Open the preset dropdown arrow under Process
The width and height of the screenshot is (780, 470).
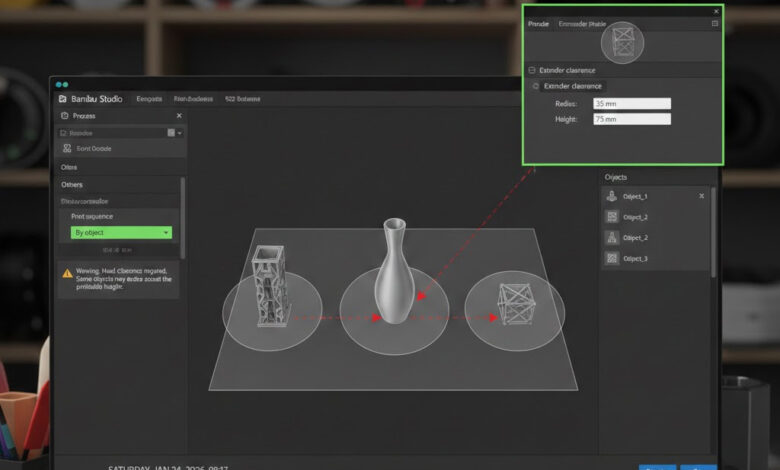pyautogui.click(x=179, y=132)
